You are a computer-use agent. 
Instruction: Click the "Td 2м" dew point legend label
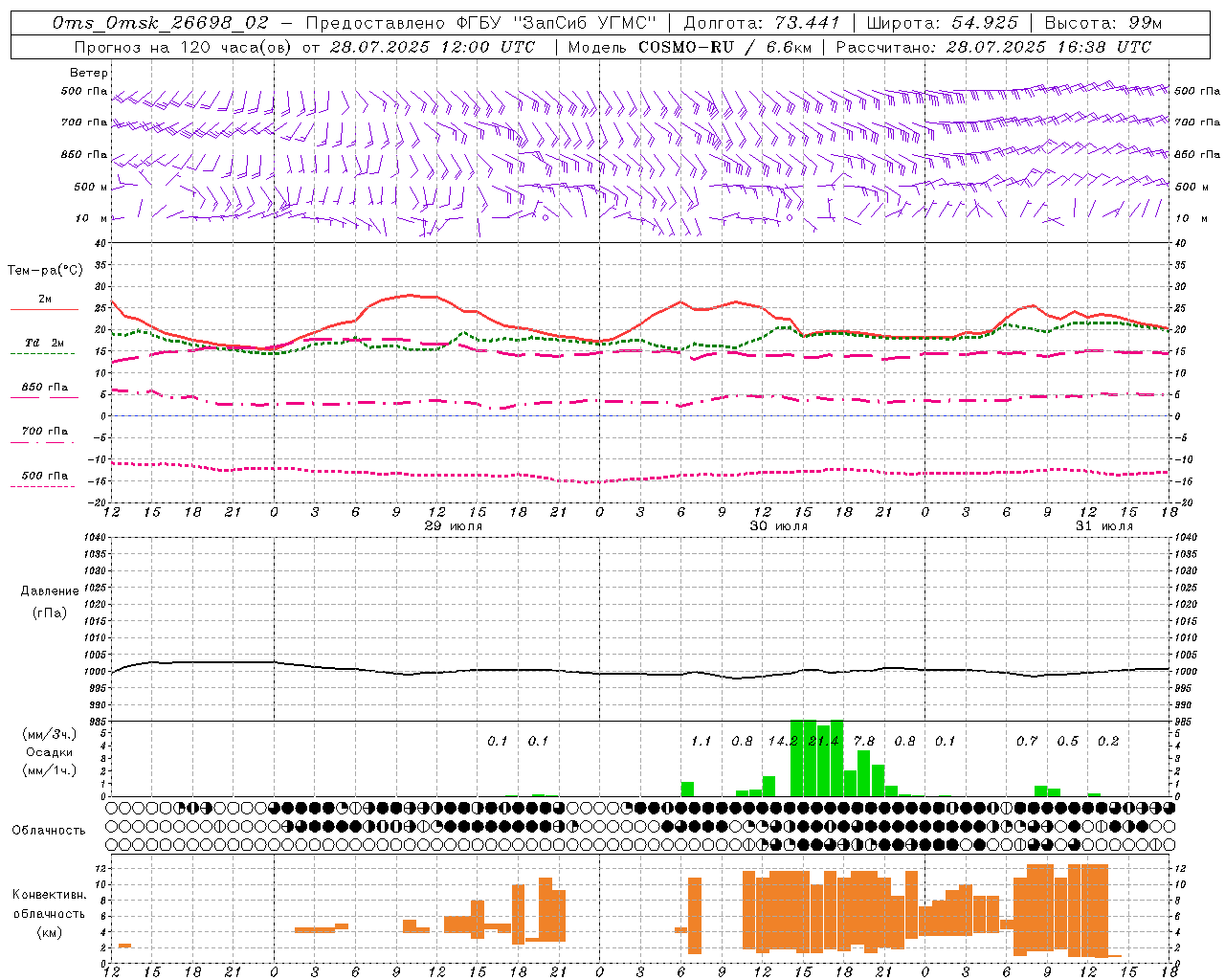pos(45,343)
